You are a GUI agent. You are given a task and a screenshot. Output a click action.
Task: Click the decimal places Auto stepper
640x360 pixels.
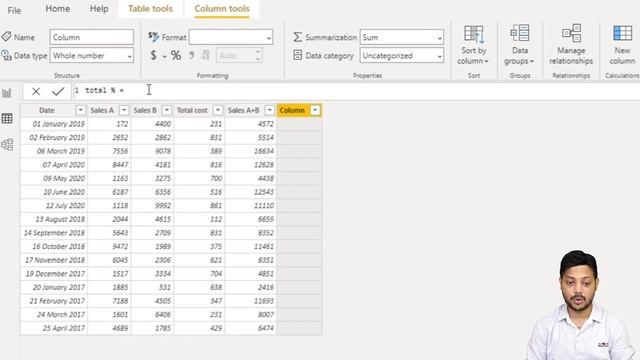(258, 55)
